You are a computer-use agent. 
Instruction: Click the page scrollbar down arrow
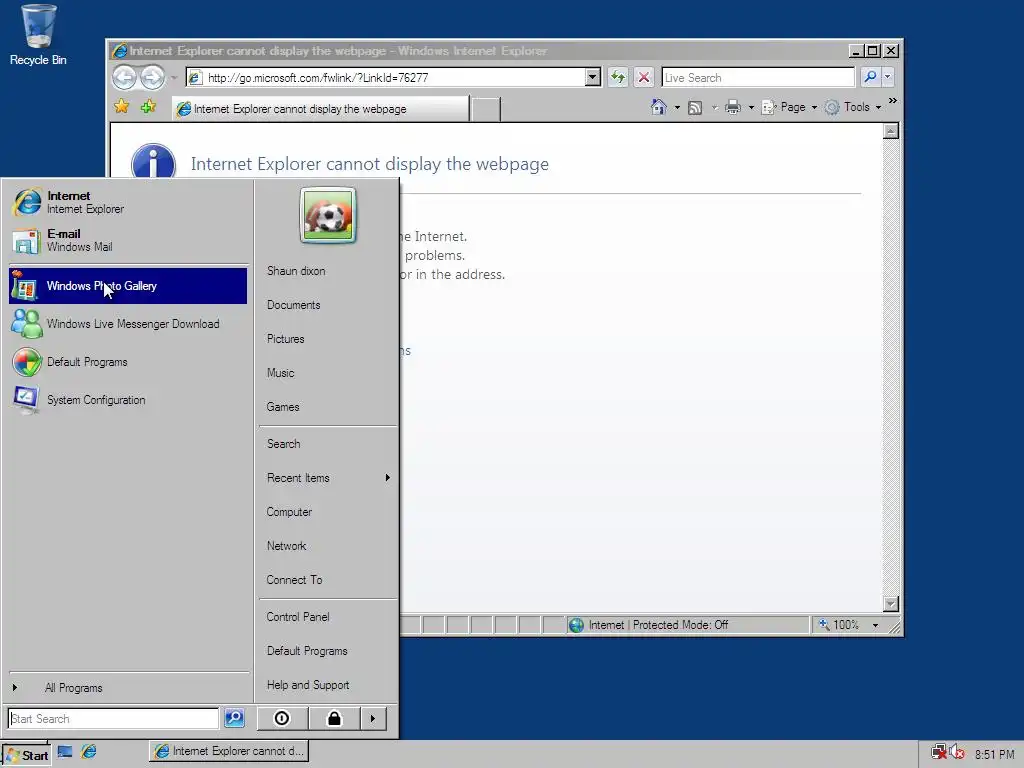(891, 603)
